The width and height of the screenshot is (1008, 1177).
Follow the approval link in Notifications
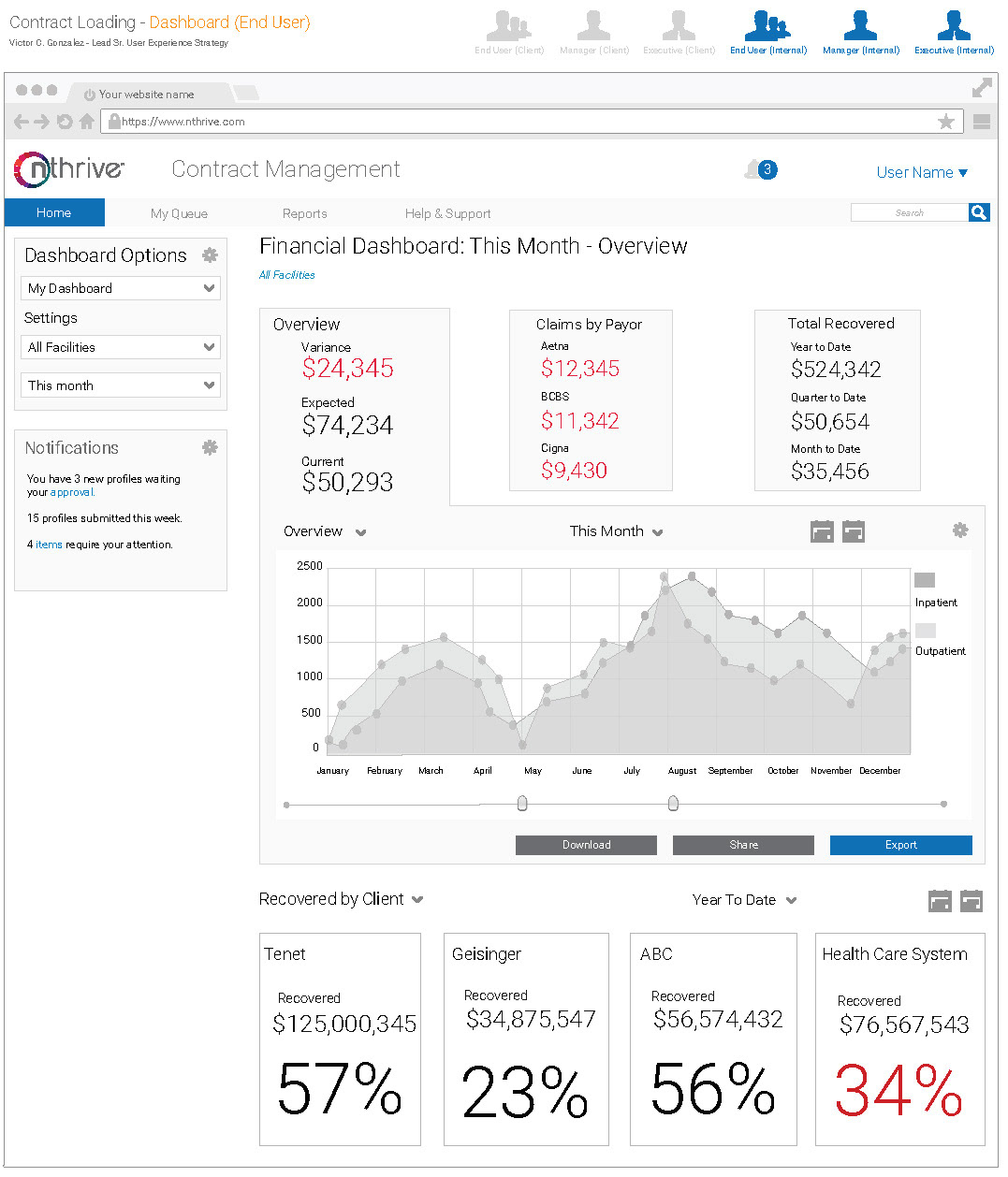71,492
